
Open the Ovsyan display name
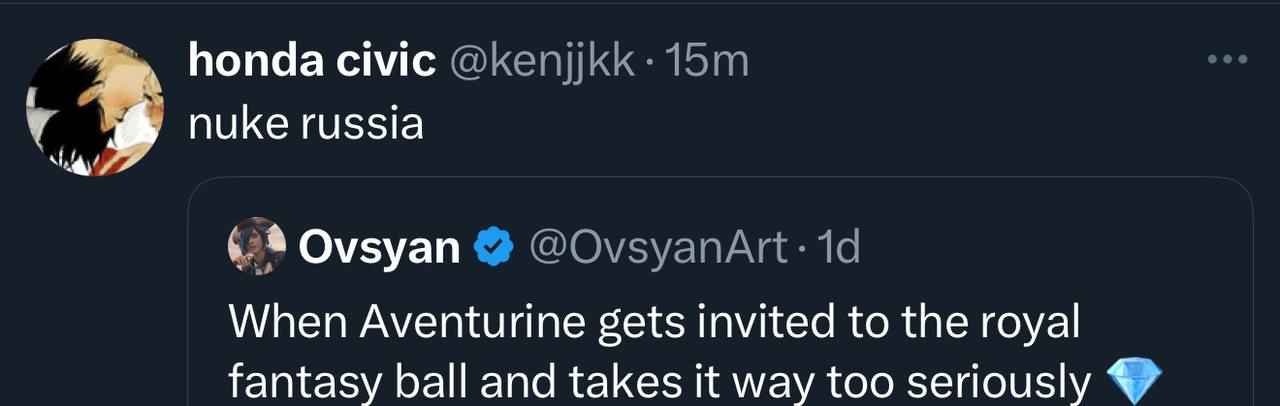[x=379, y=248]
